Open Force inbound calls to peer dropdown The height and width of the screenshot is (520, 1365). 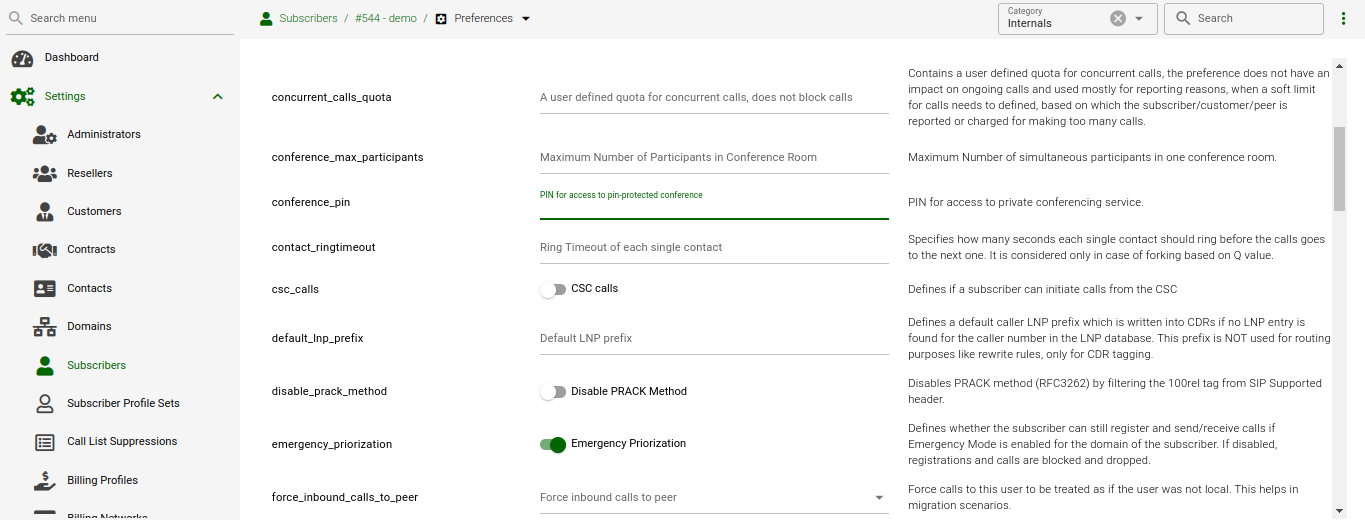tap(879, 498)
